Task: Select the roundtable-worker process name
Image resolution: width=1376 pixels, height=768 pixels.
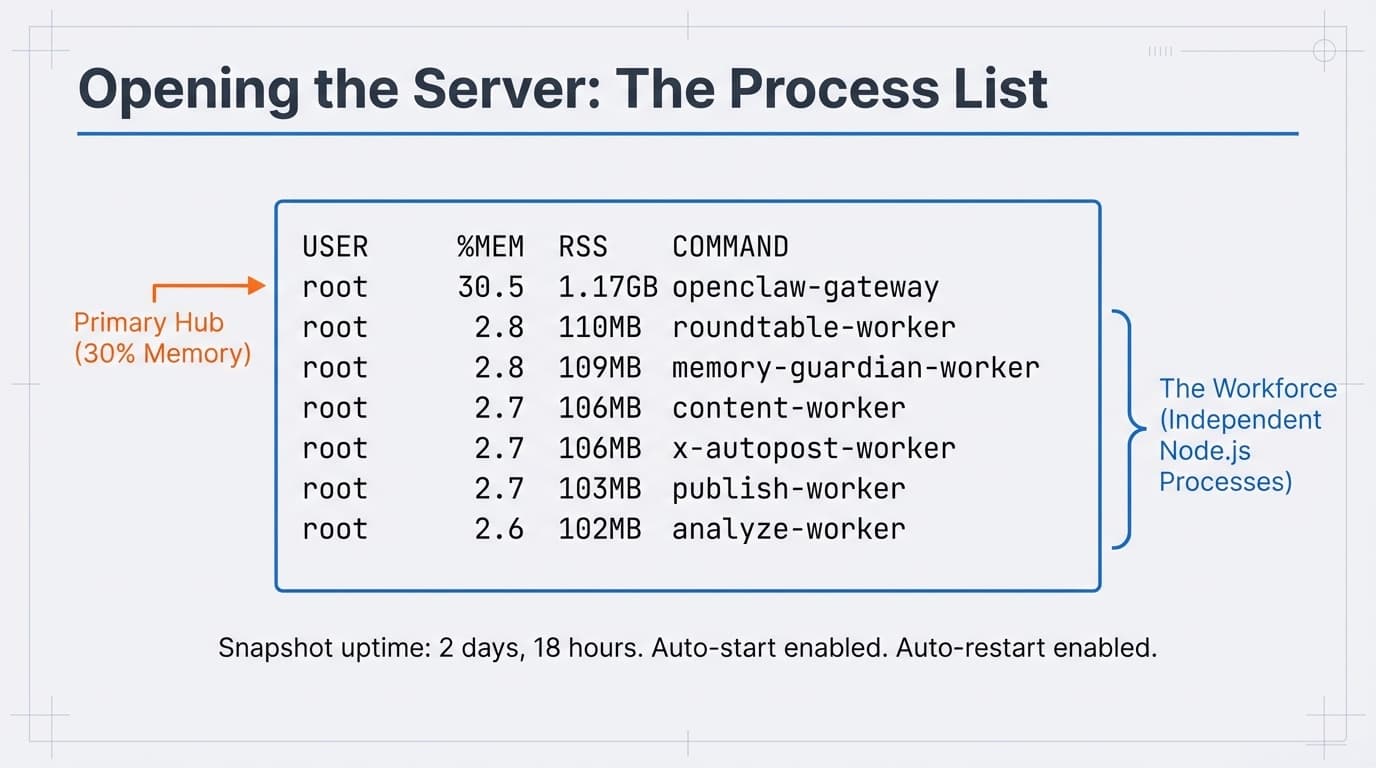Action: (813, 327)
